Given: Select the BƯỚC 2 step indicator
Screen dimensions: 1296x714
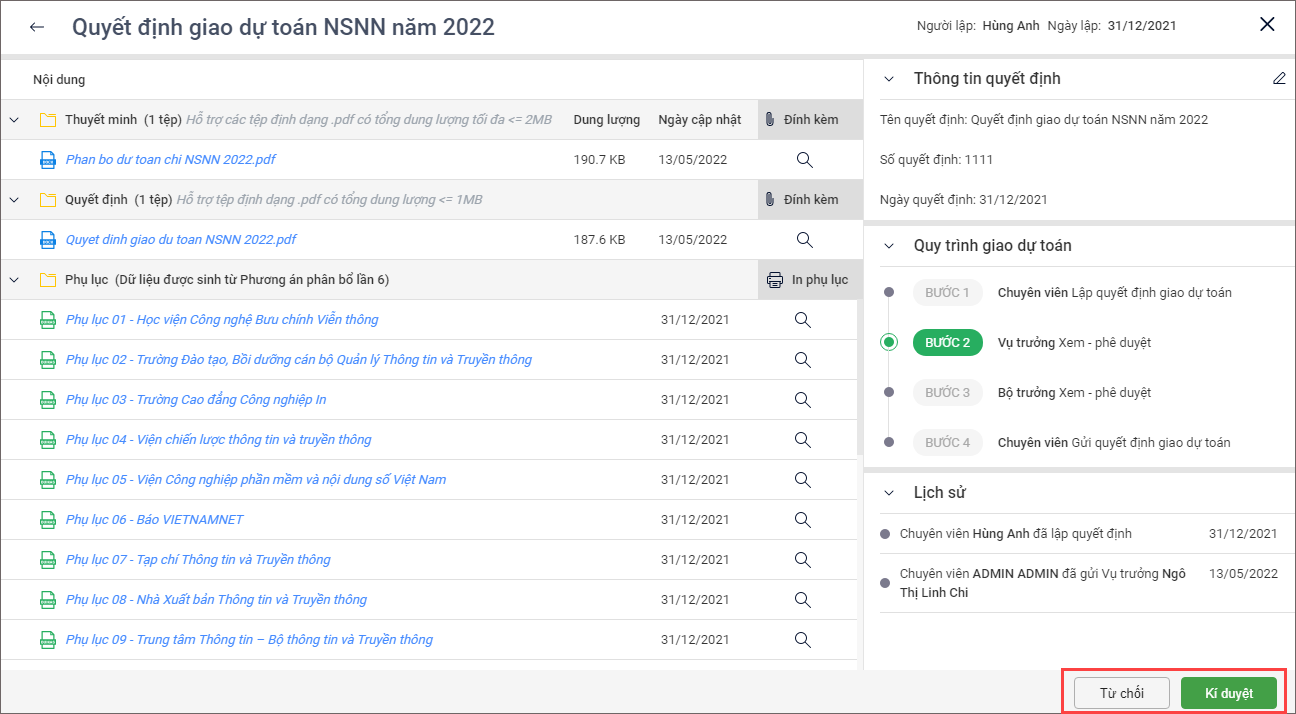Looking at the screenshot, I should tap(947, 343).
